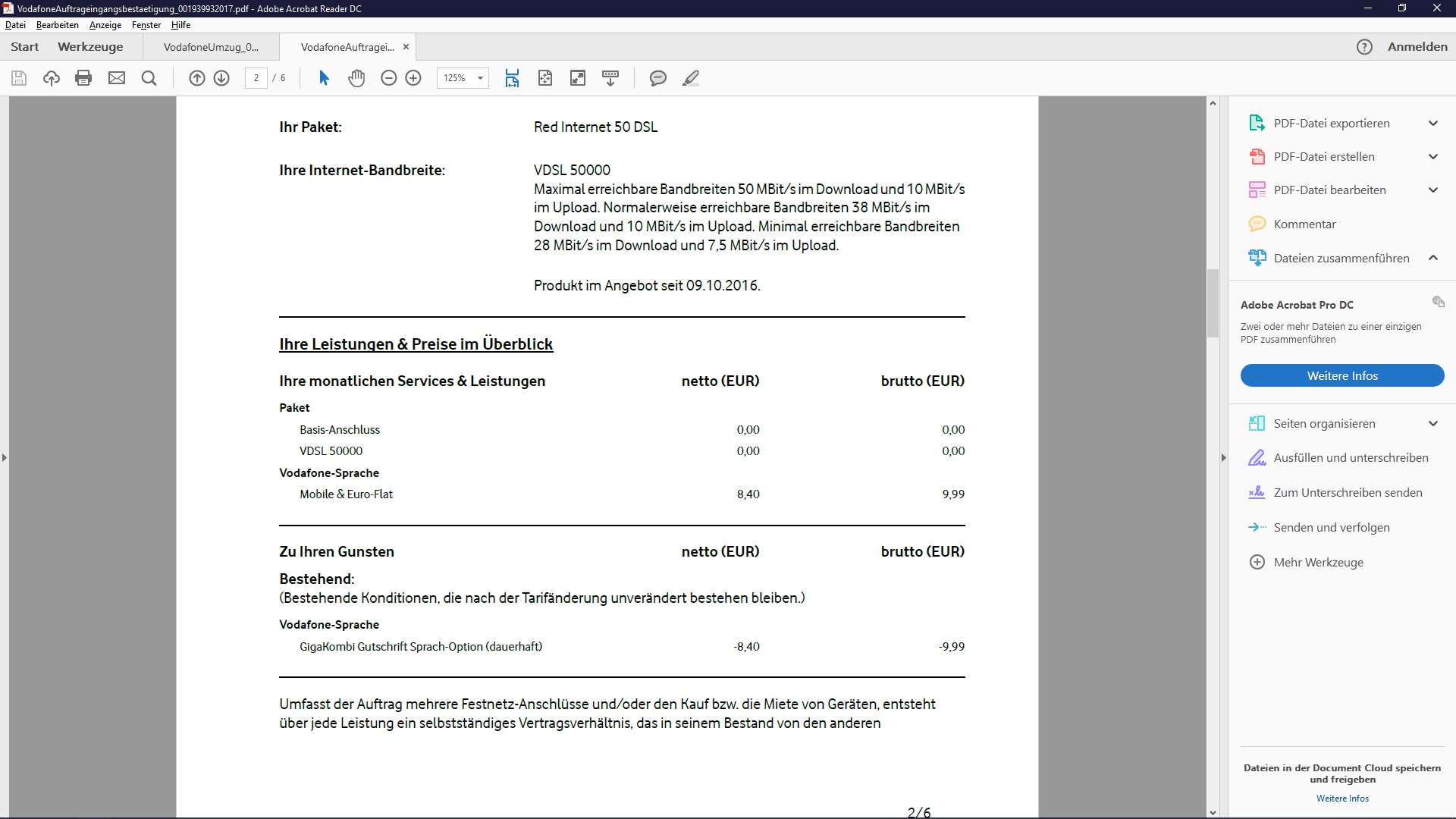Open the search magnifier tool
The height and width of the screenshot is (819, 1456).
tap(149, 78)
